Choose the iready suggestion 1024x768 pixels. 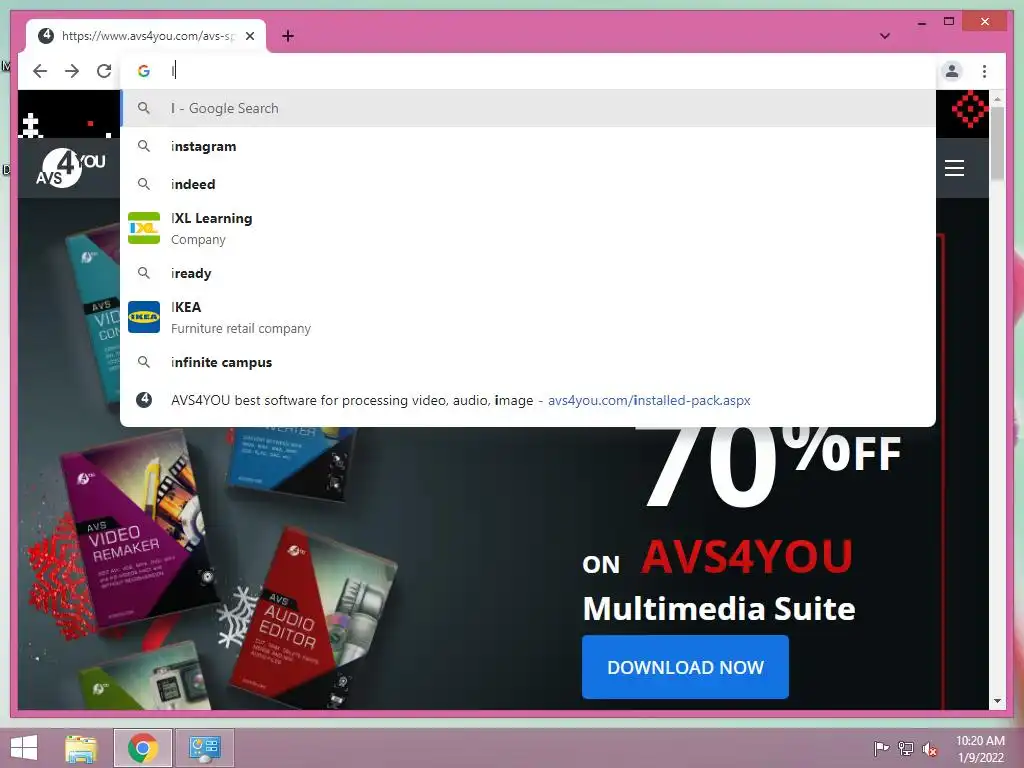click(x=528, y=273)
